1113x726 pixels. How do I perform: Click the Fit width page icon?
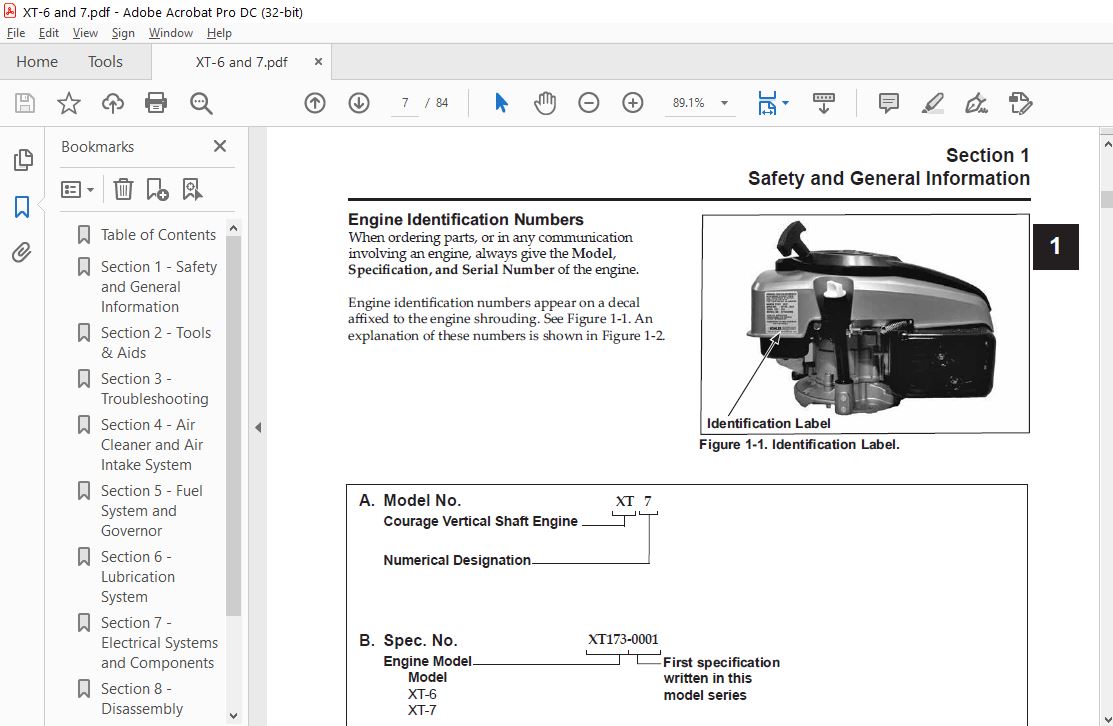767,103
